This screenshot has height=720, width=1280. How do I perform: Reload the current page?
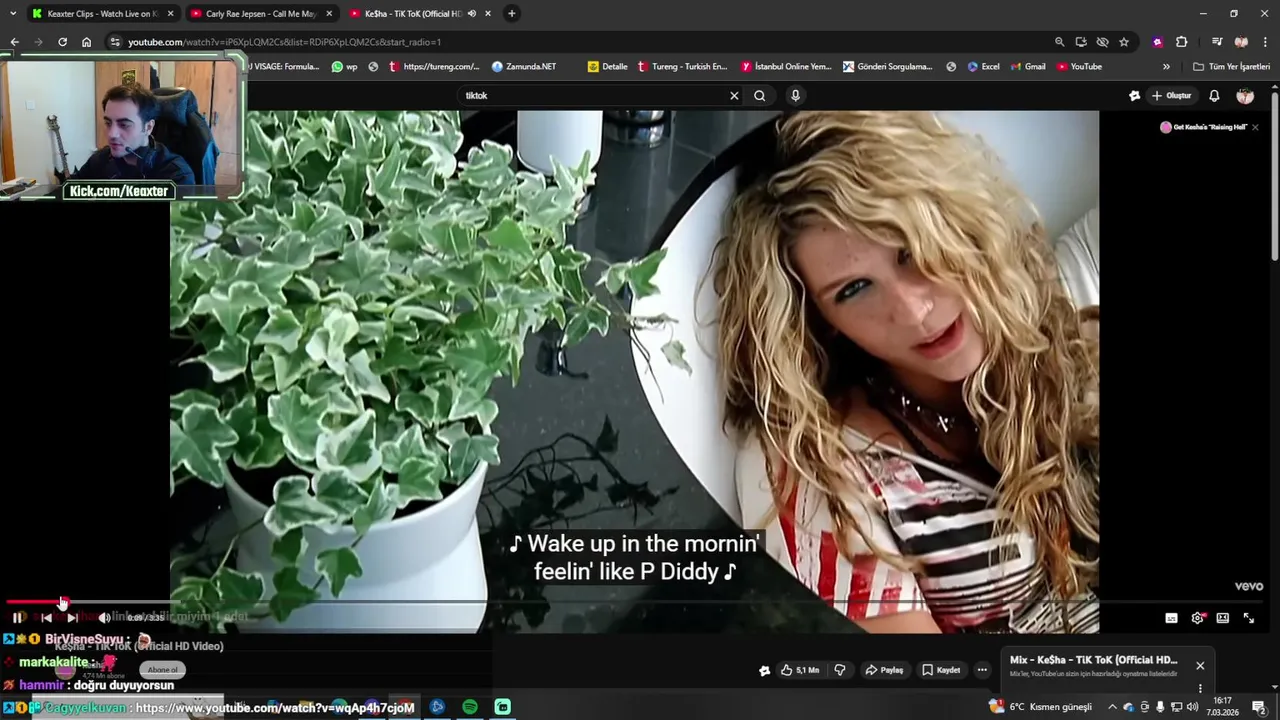(x=62, y=42)
